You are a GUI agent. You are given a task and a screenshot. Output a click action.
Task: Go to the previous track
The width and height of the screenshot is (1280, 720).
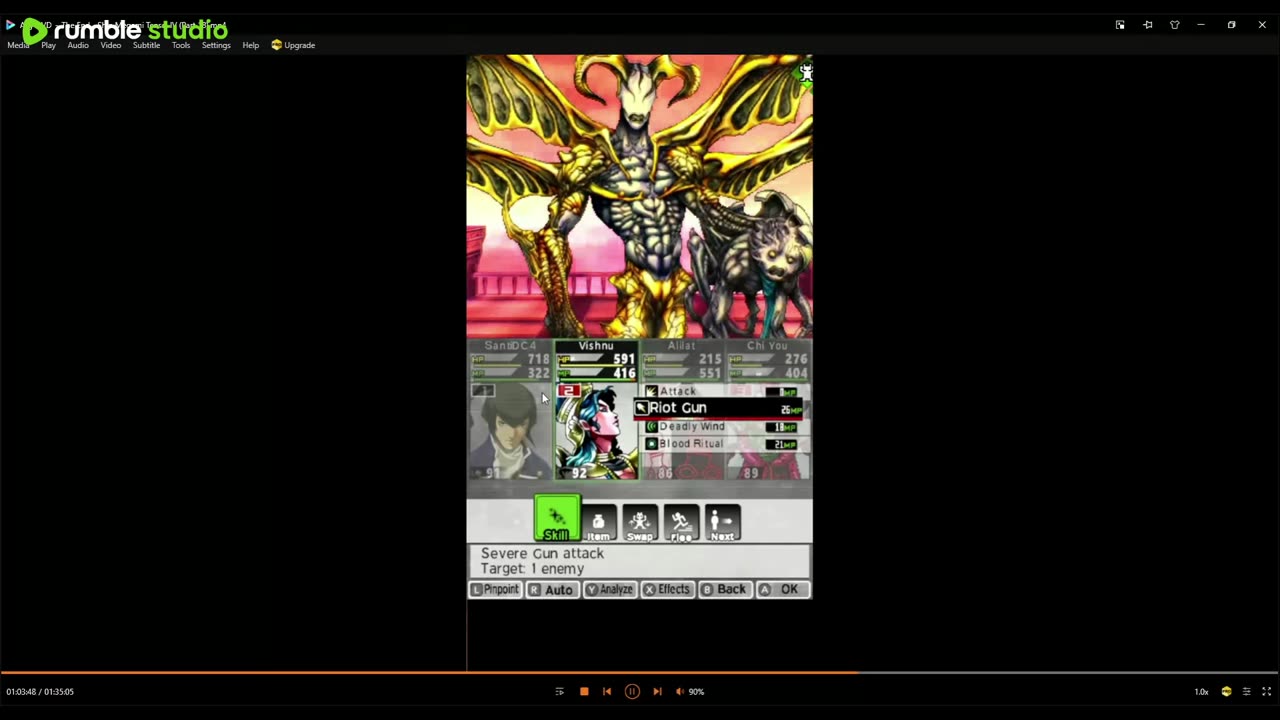607,691
